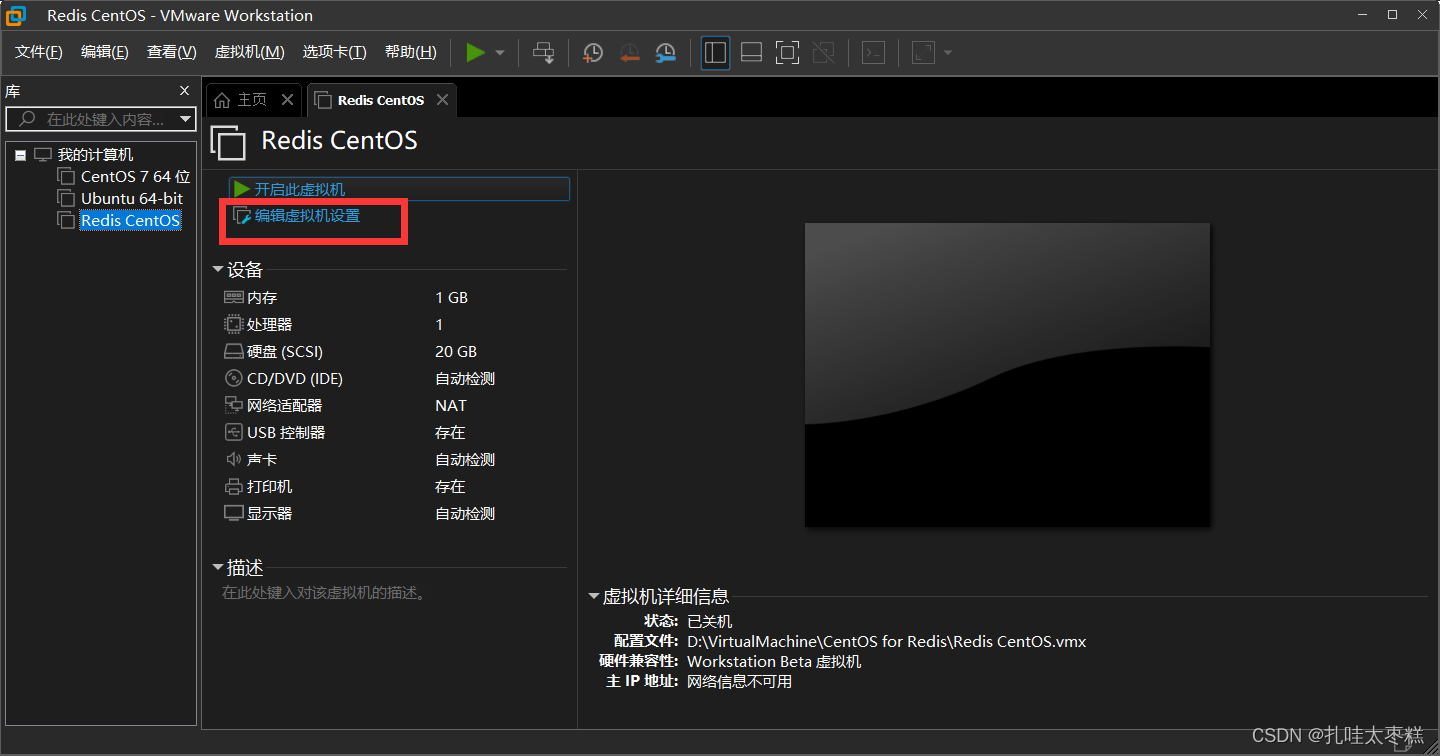Screen dimensions: 1440x756
Task: Open the power options dropdown arrow
Action: (x=500, y=53)
